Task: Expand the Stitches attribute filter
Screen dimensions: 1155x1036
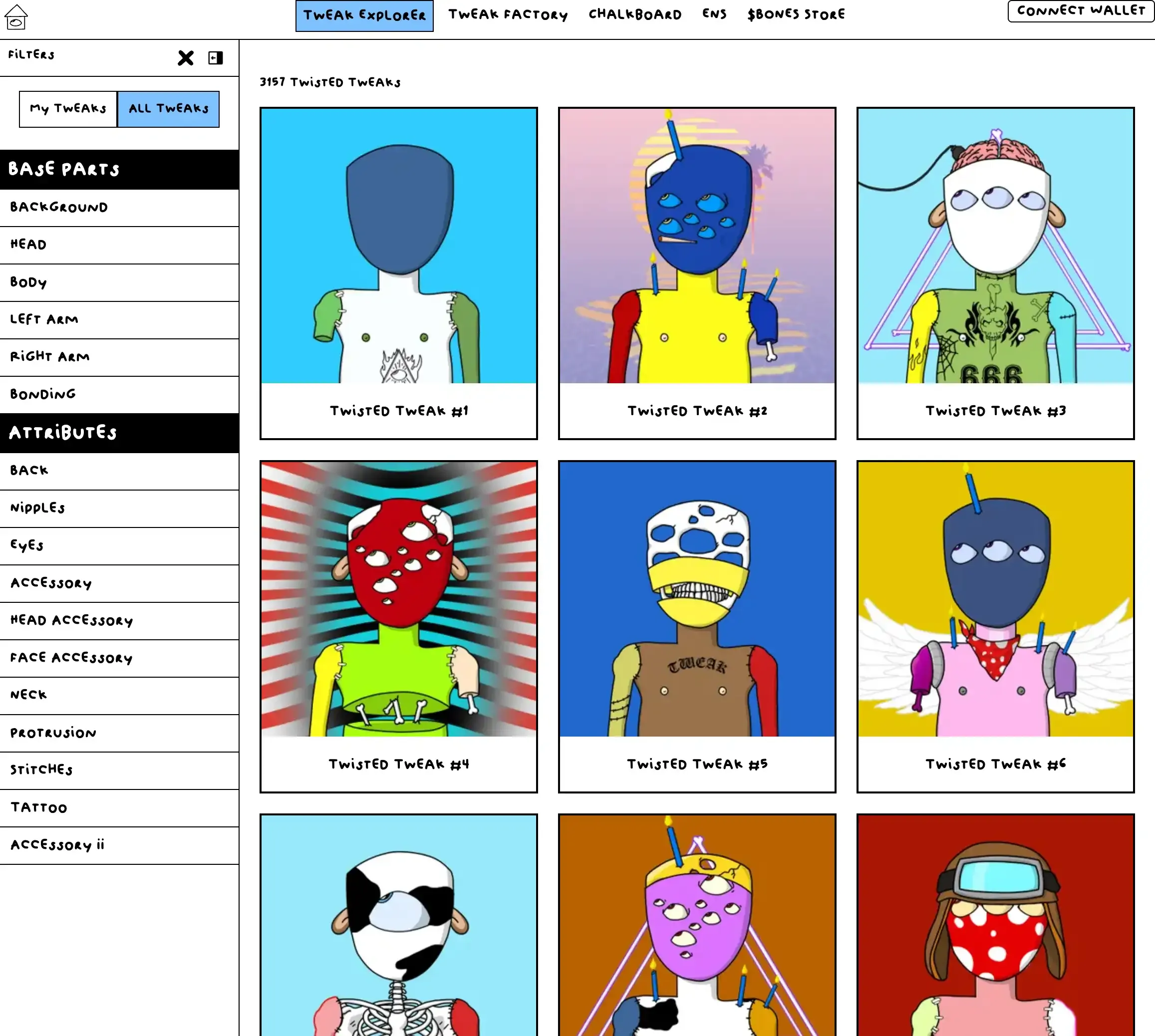Action: pyautogui.click(x=119, y=770)
